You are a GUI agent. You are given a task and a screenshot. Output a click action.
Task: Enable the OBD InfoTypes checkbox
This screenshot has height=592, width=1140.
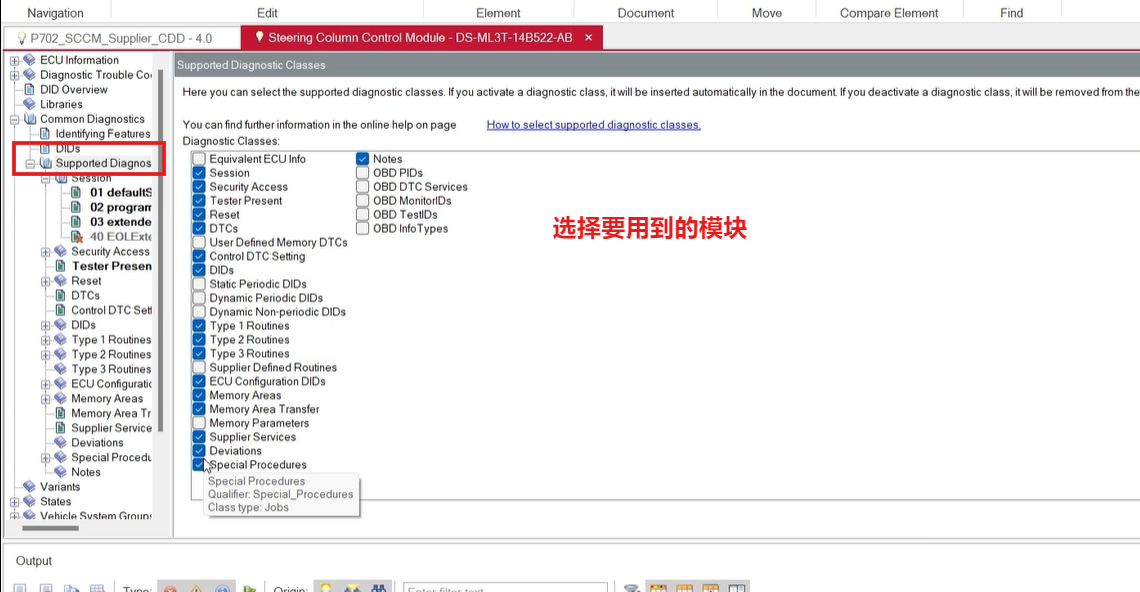(363, 228)
